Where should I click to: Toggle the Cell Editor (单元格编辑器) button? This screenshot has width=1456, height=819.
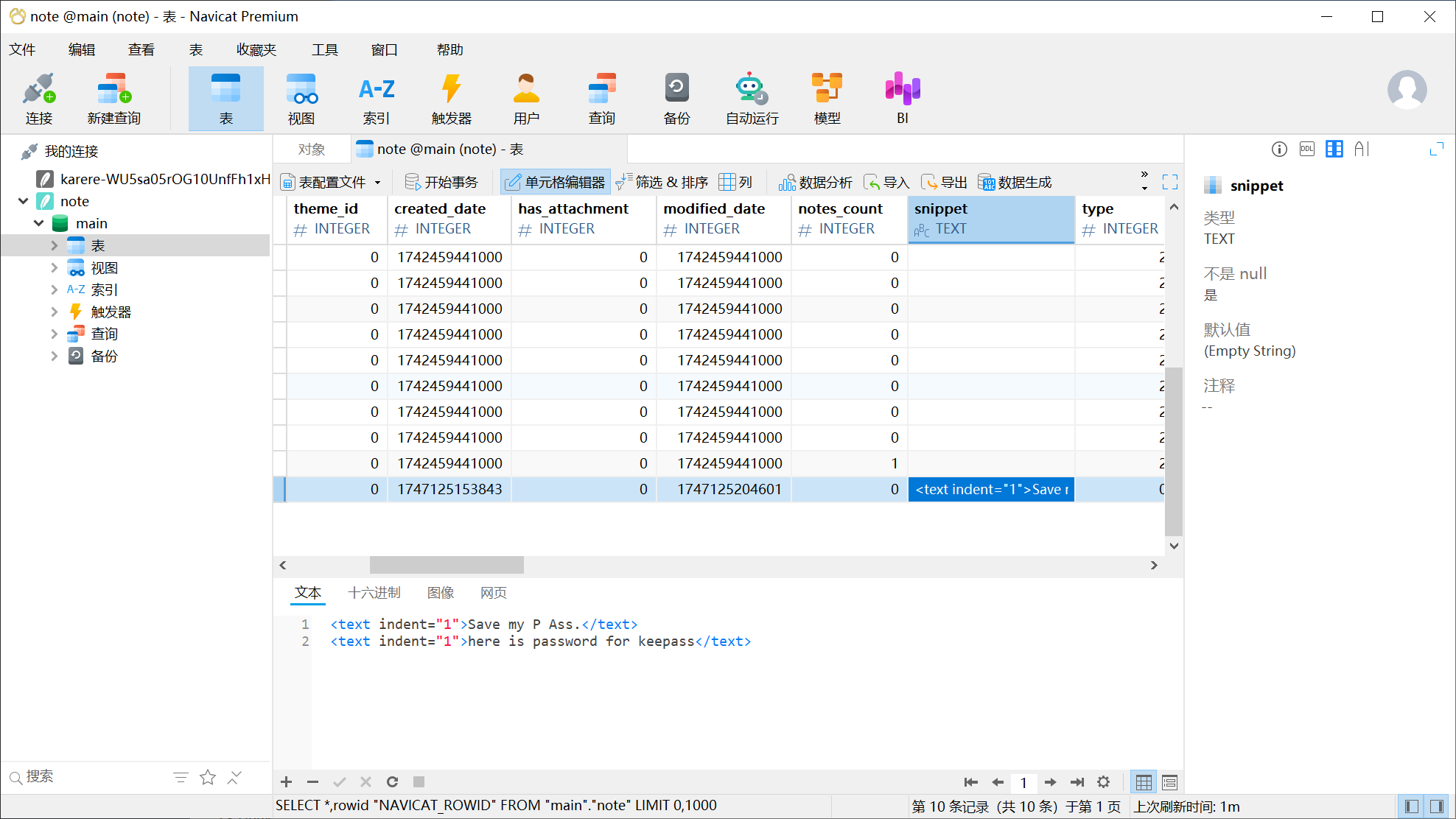(x=556, y=182)
